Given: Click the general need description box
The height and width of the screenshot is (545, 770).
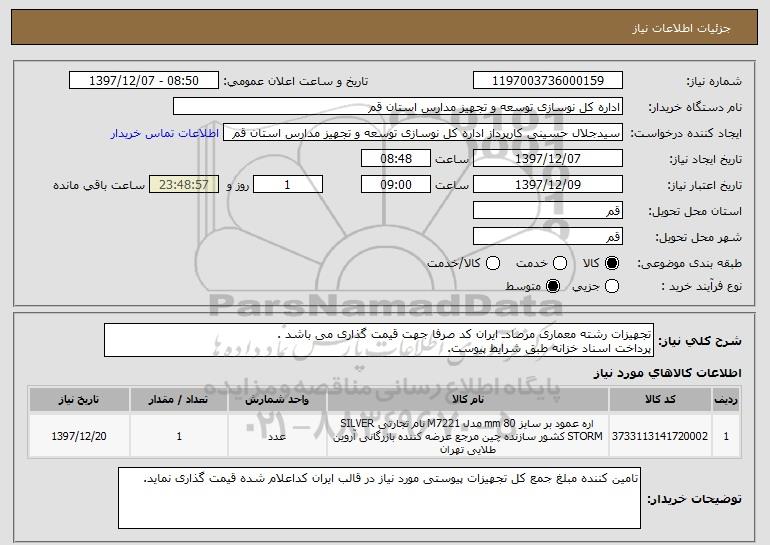Looking at the screenshot, I should (379, 340).
